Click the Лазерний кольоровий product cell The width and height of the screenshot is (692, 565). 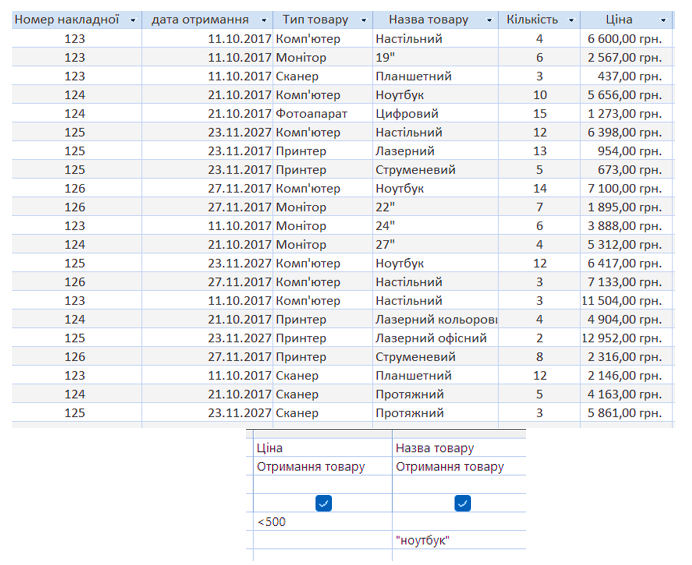tap(435, 319)
